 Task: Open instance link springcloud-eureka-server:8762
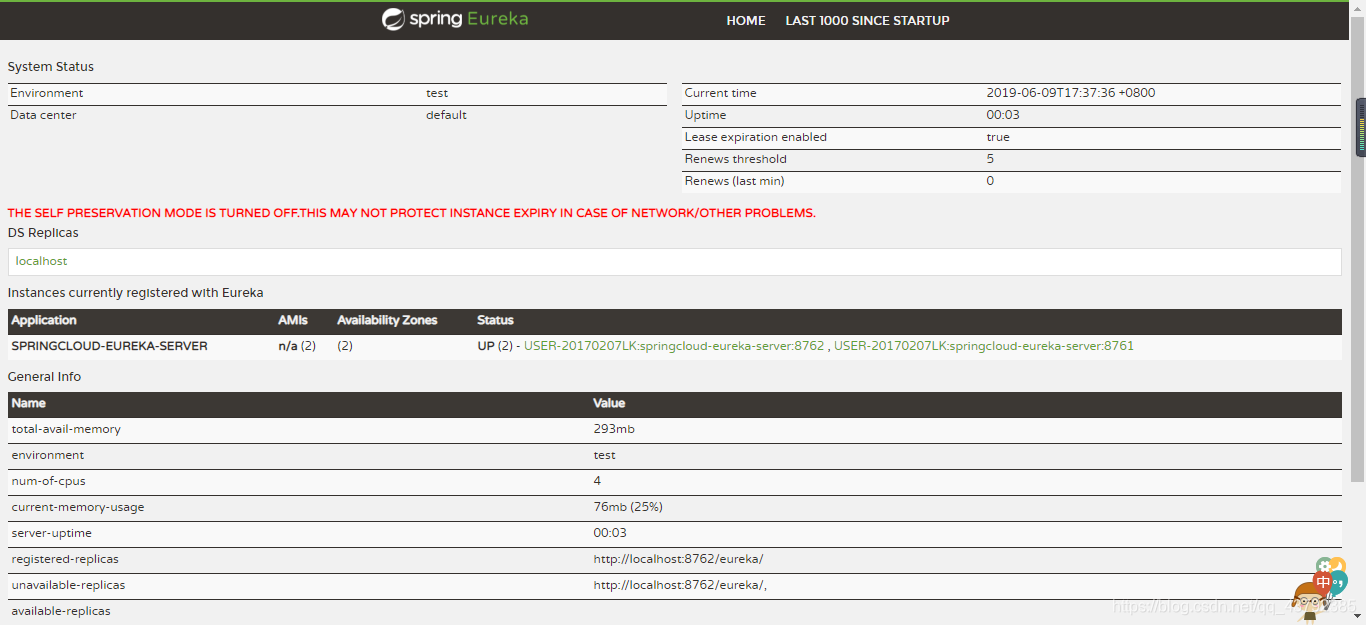click(x=674, y=346)
